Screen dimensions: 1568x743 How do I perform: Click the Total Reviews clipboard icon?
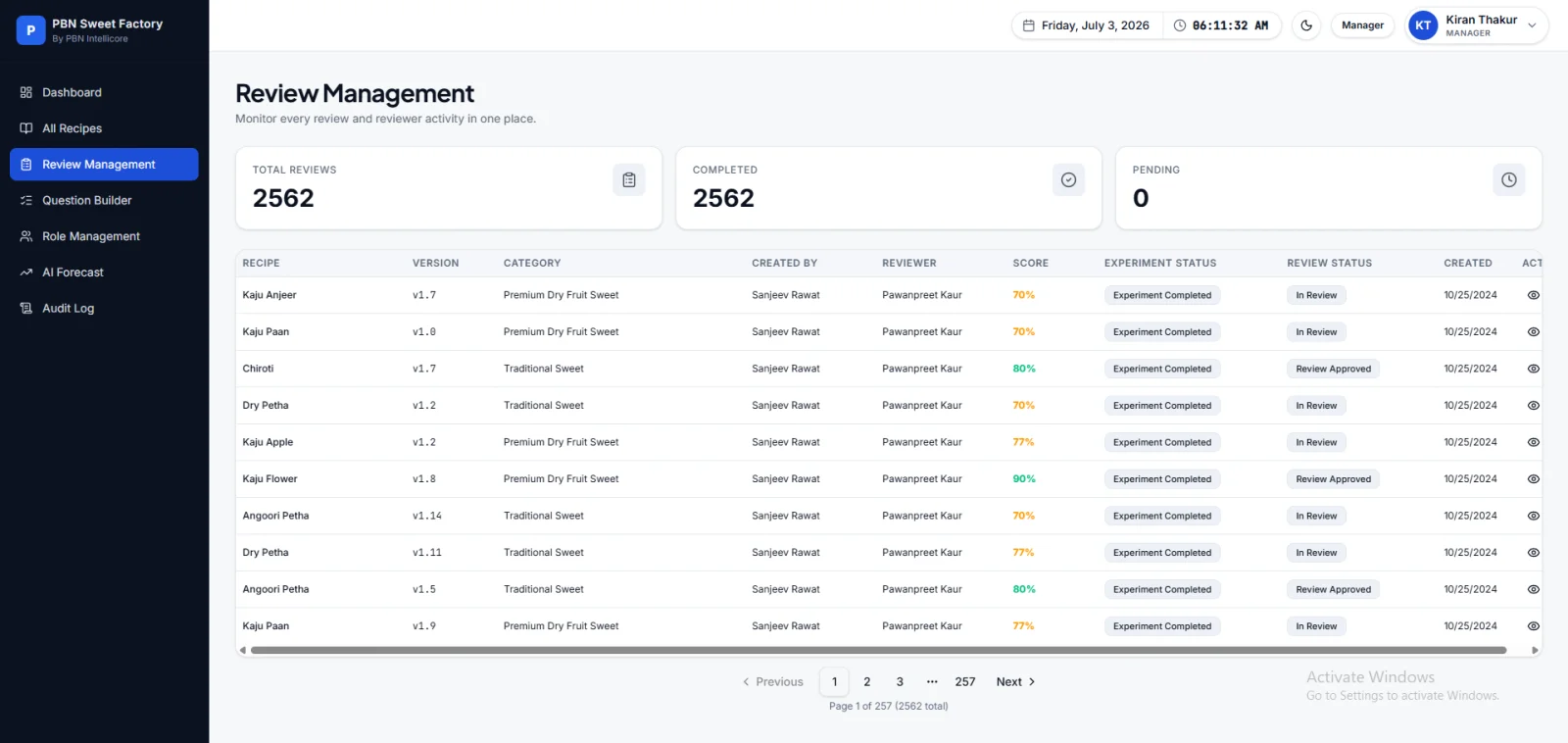click(629, 180)
